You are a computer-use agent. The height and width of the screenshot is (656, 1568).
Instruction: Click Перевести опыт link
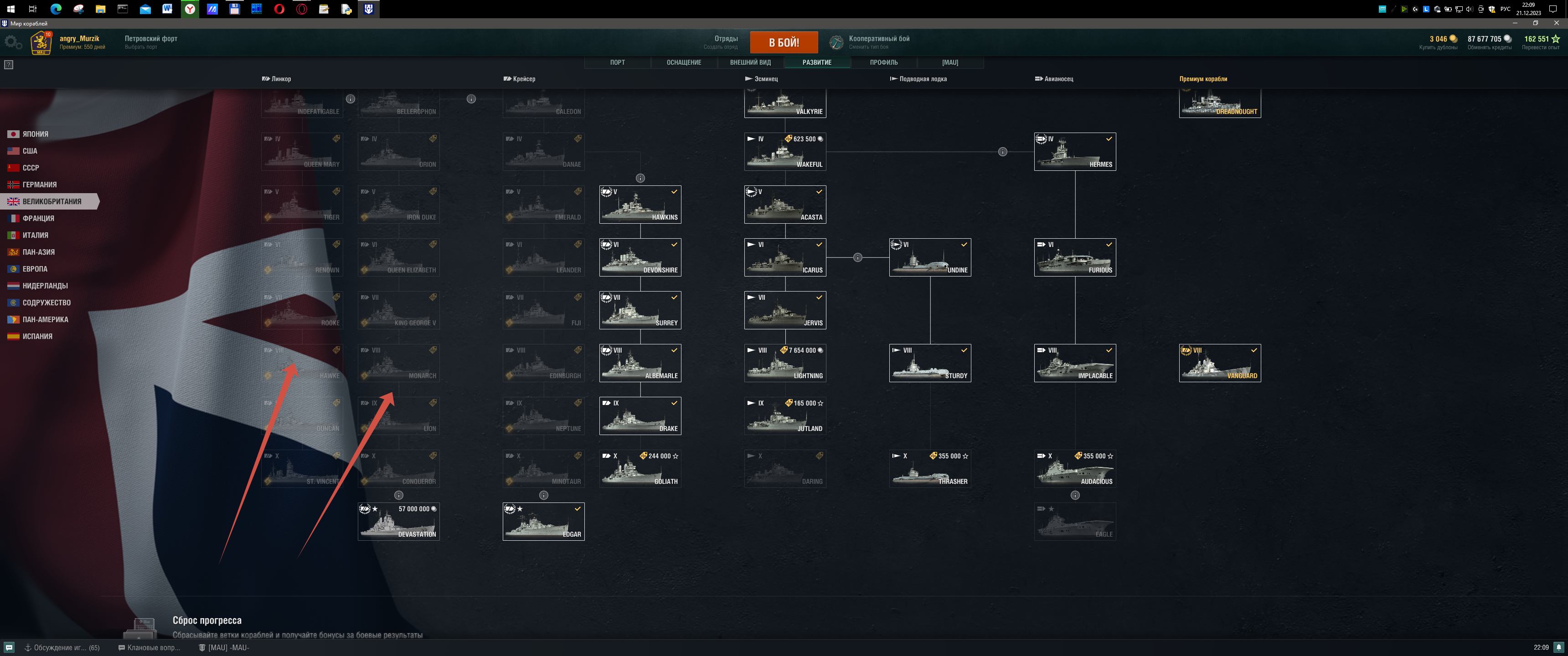pyautogui.click(x=1540, y=47)
